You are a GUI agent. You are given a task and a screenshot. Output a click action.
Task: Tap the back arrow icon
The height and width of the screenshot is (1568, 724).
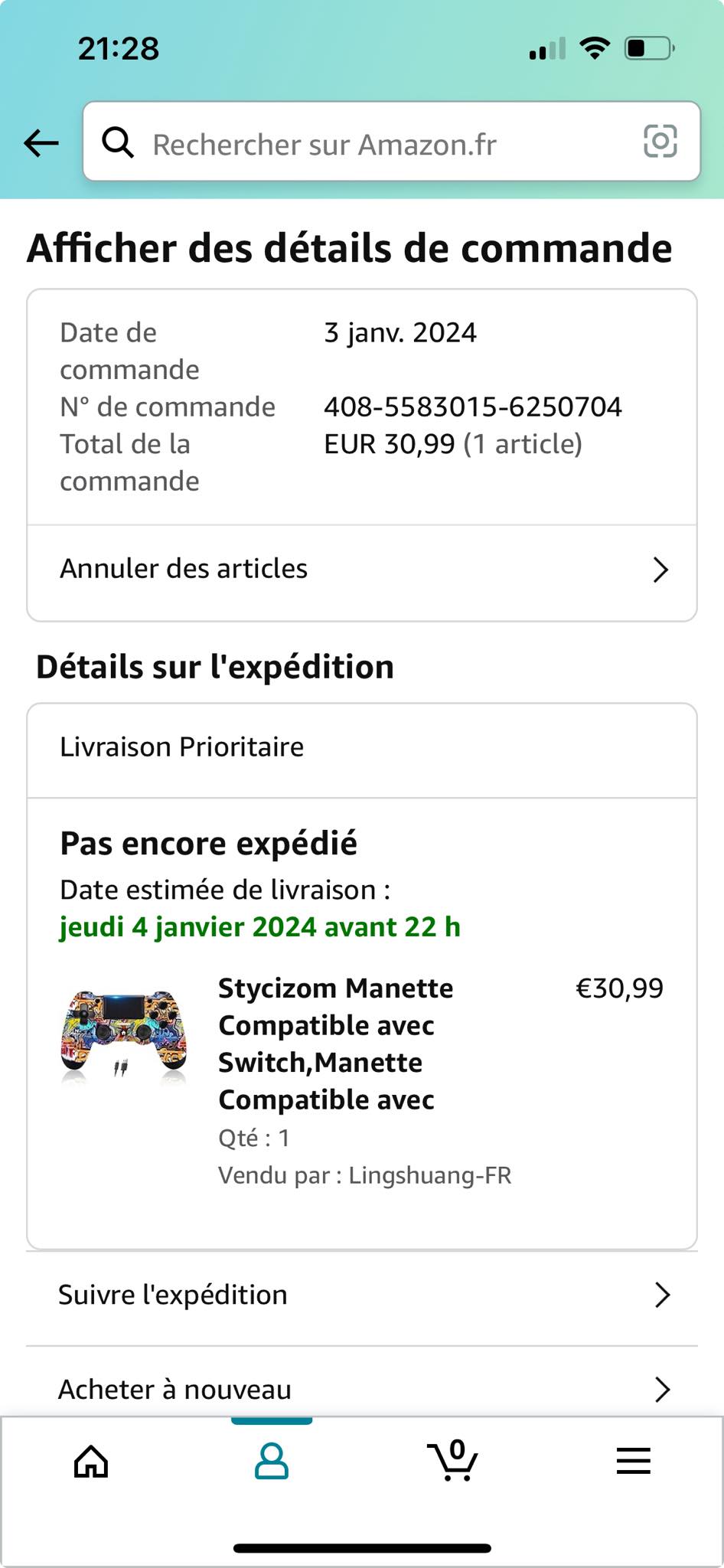click(x=41, y=142)
